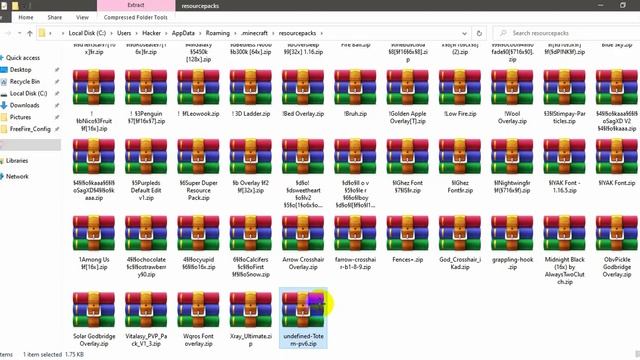Expand the chevron after AppData in path
Image resolution: width=640 pixels, height=360 pixels.
[x=200, y=33]
